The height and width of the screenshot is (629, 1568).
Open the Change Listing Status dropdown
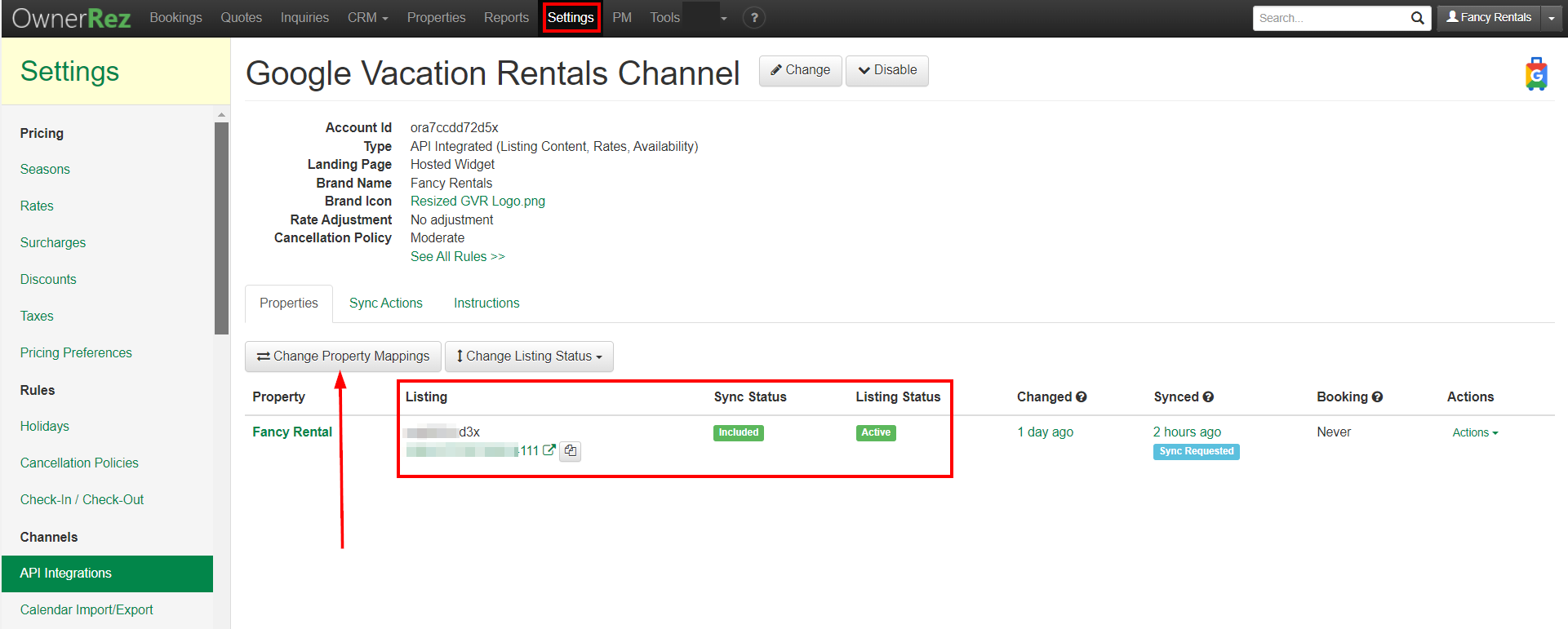(529, 357)
